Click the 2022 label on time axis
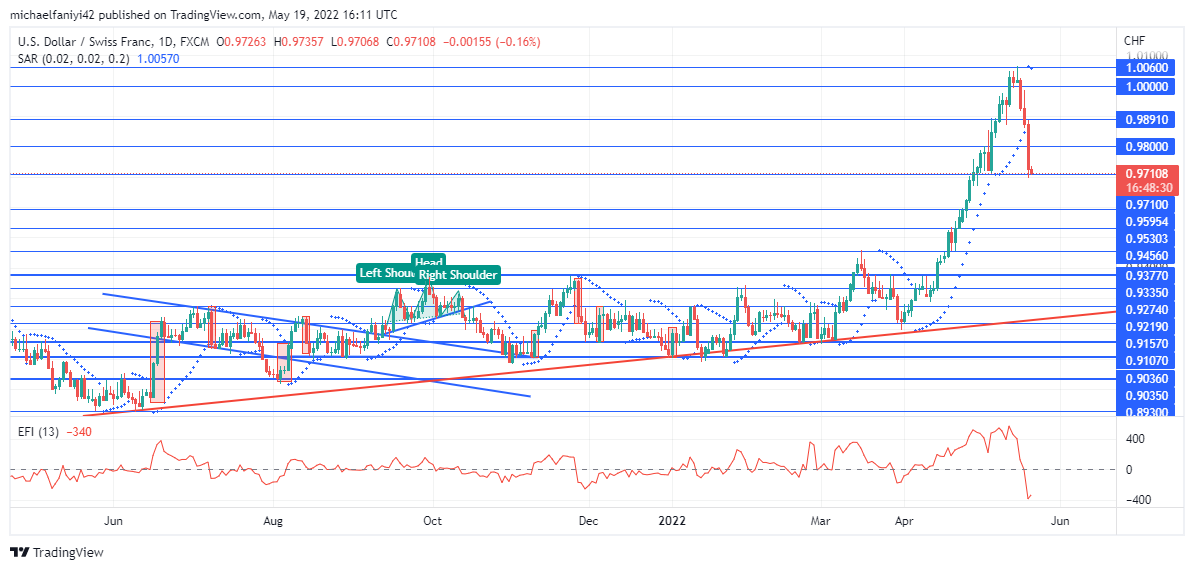Viewport: 1194px width, 570px height. pos(673,521)
